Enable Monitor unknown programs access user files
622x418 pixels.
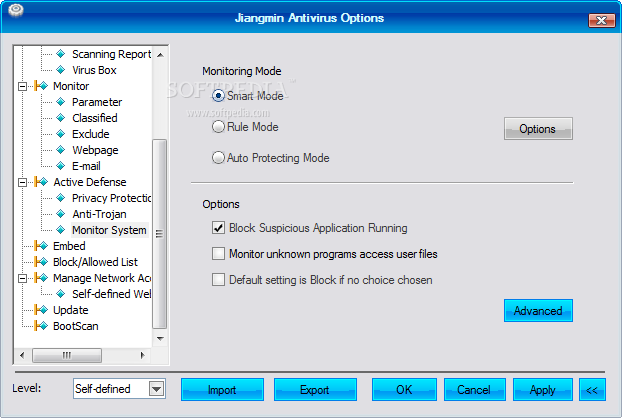coord(218,254)
